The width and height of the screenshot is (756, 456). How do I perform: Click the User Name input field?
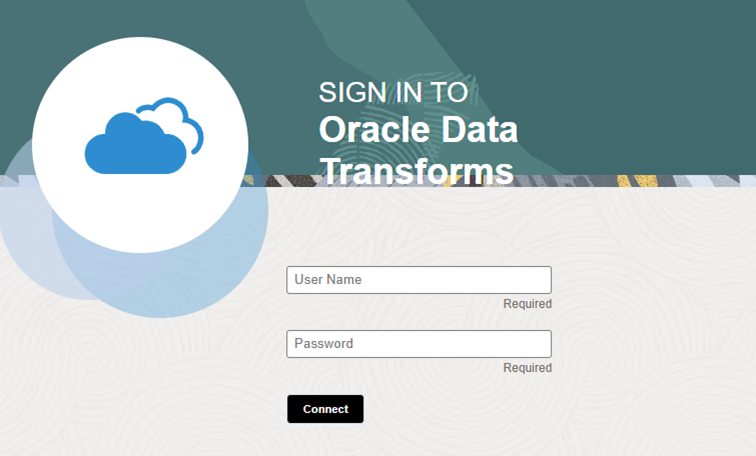419,280
